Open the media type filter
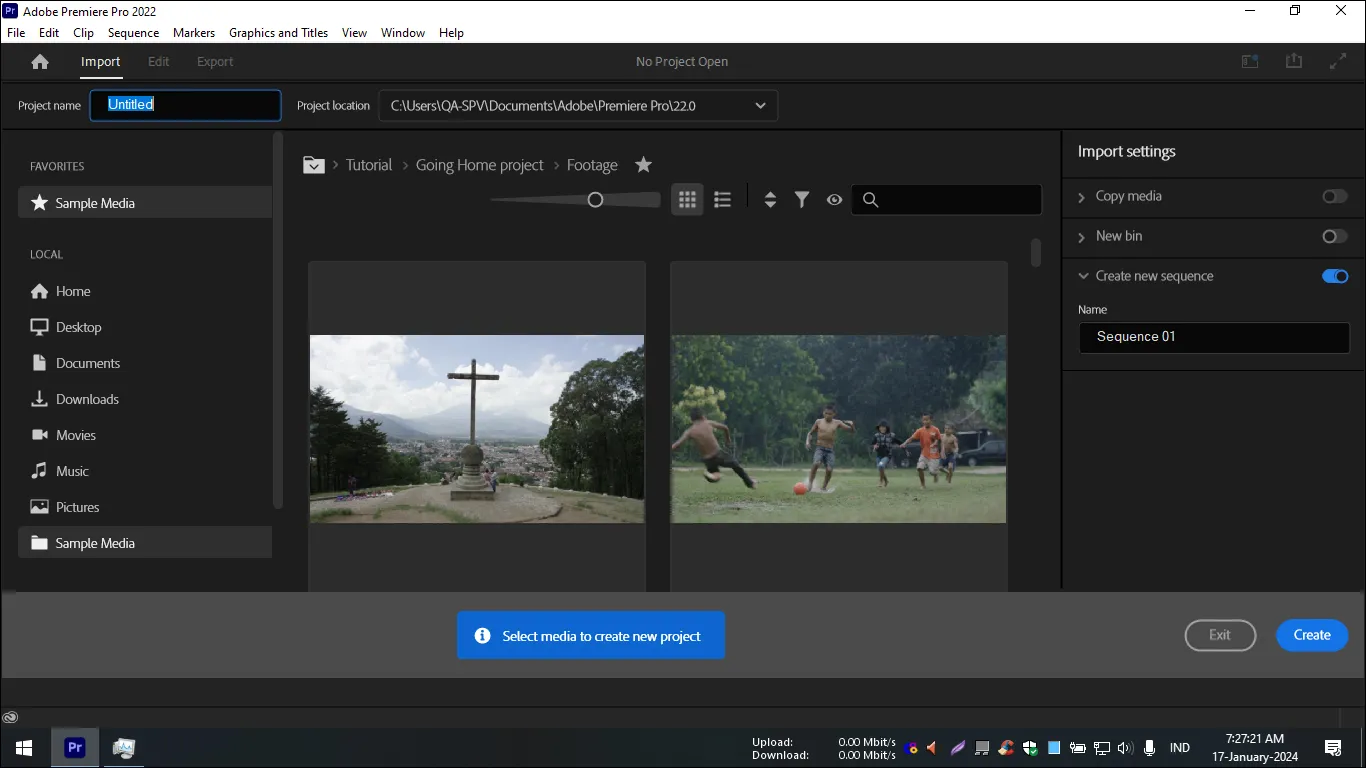The height and width of the screenshot is (768, 1366). click(802, 199)
